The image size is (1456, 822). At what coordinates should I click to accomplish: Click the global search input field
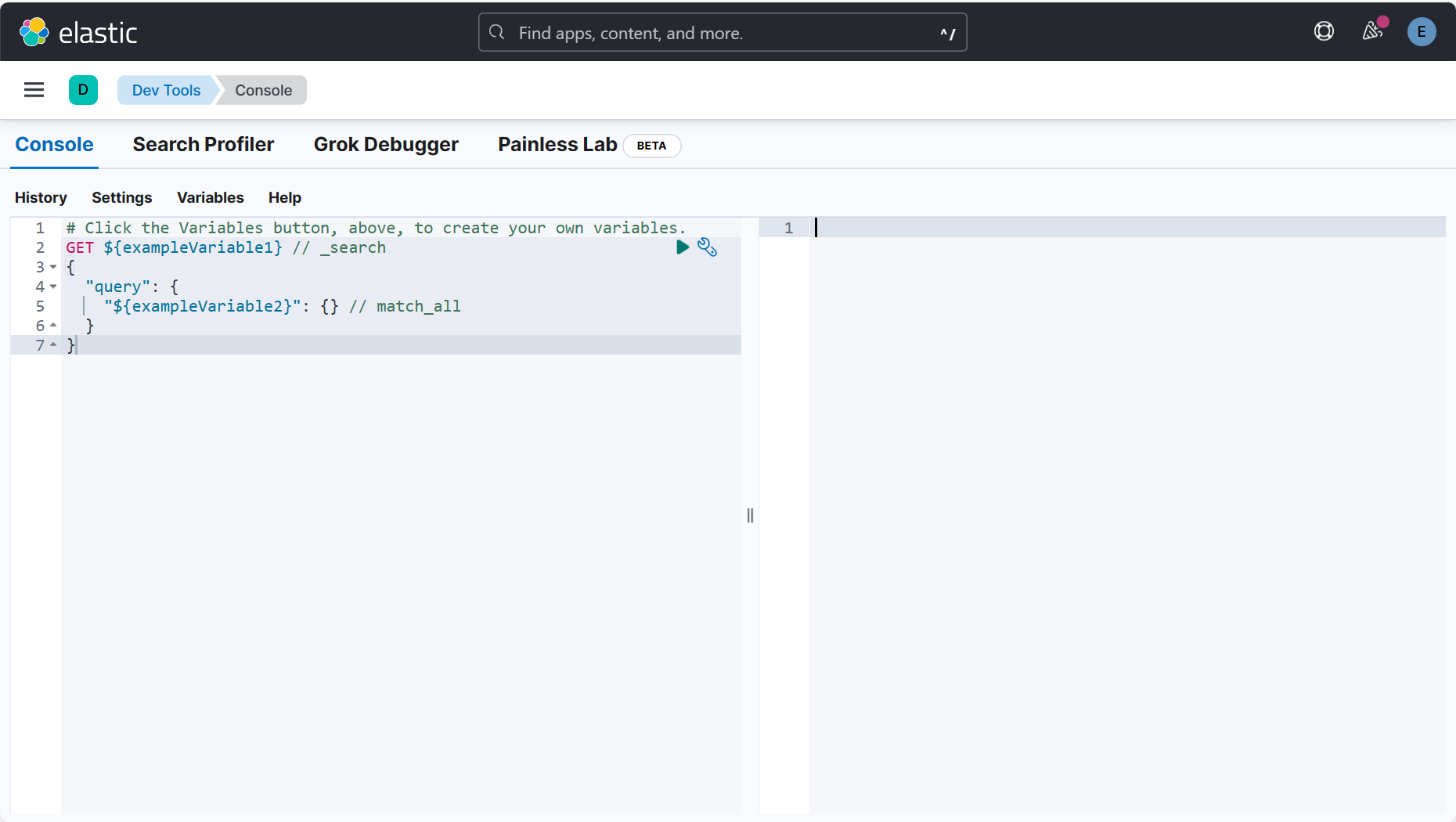coord(720,32)
